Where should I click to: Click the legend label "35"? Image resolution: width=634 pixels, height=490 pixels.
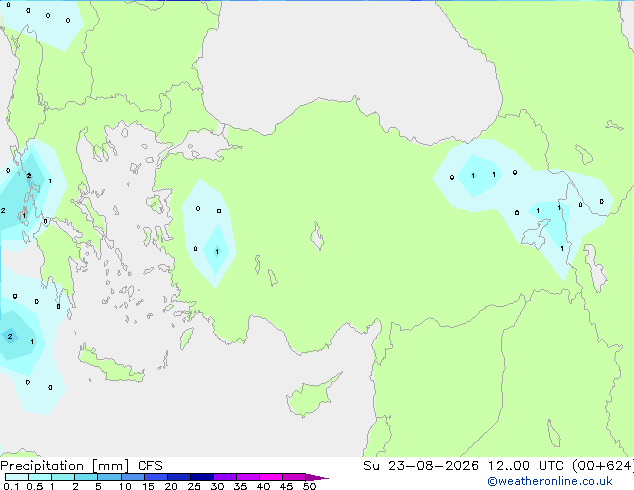[240, 486]
